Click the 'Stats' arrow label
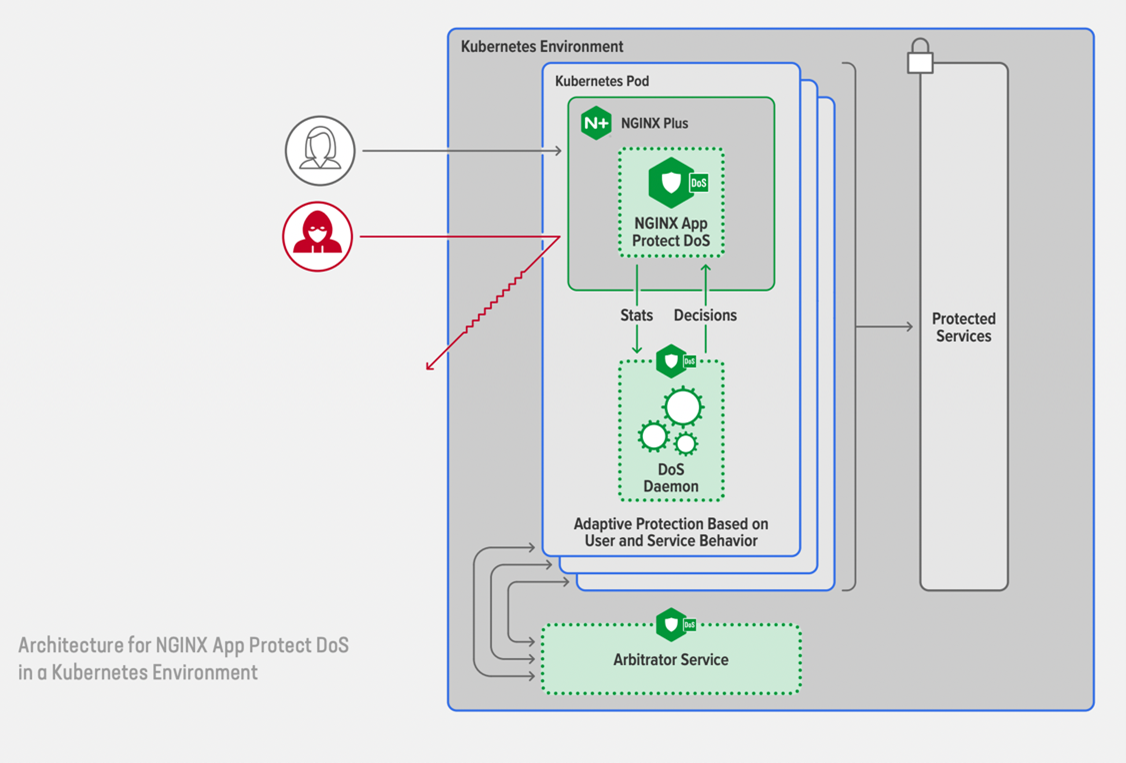The width and height of the screenshot is (1126, 763). (636, 315)
